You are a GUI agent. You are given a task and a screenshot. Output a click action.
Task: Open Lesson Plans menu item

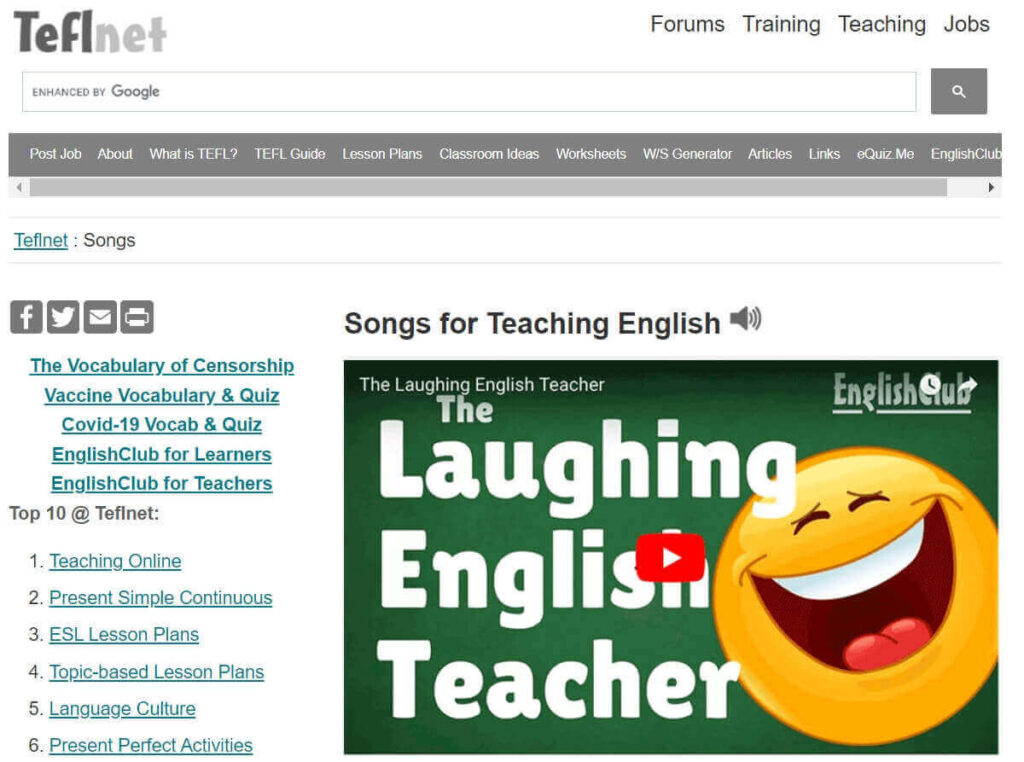pos(382,154)
